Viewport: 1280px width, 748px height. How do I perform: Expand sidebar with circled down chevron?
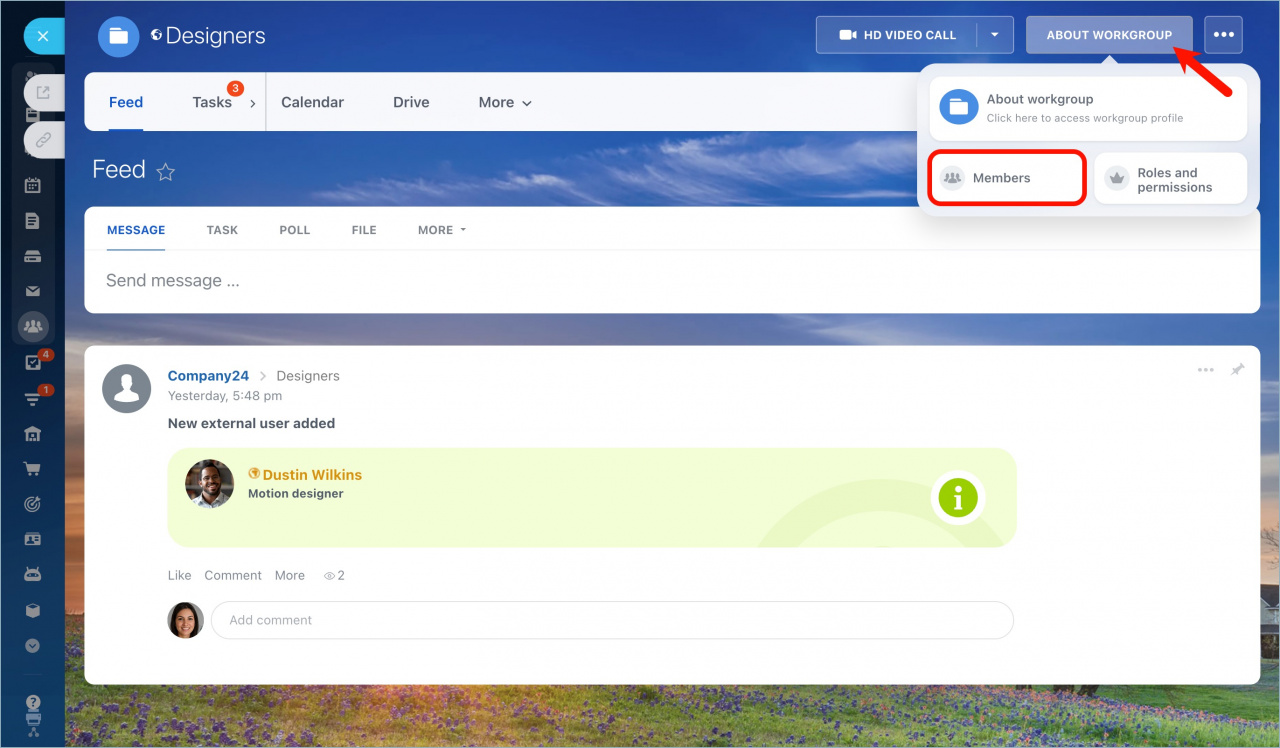(x=32, y=646)
